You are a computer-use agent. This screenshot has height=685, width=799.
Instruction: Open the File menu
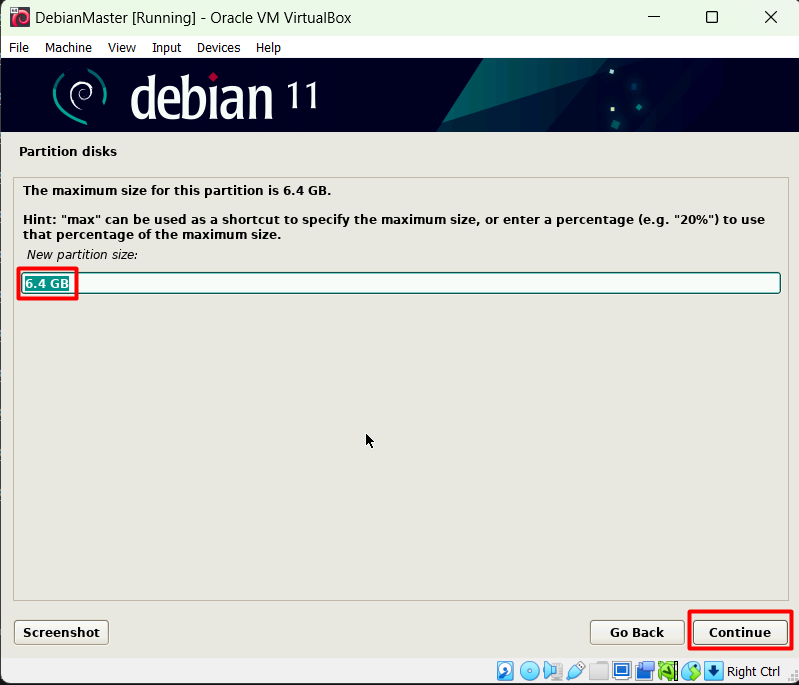[x=19, y=47]
